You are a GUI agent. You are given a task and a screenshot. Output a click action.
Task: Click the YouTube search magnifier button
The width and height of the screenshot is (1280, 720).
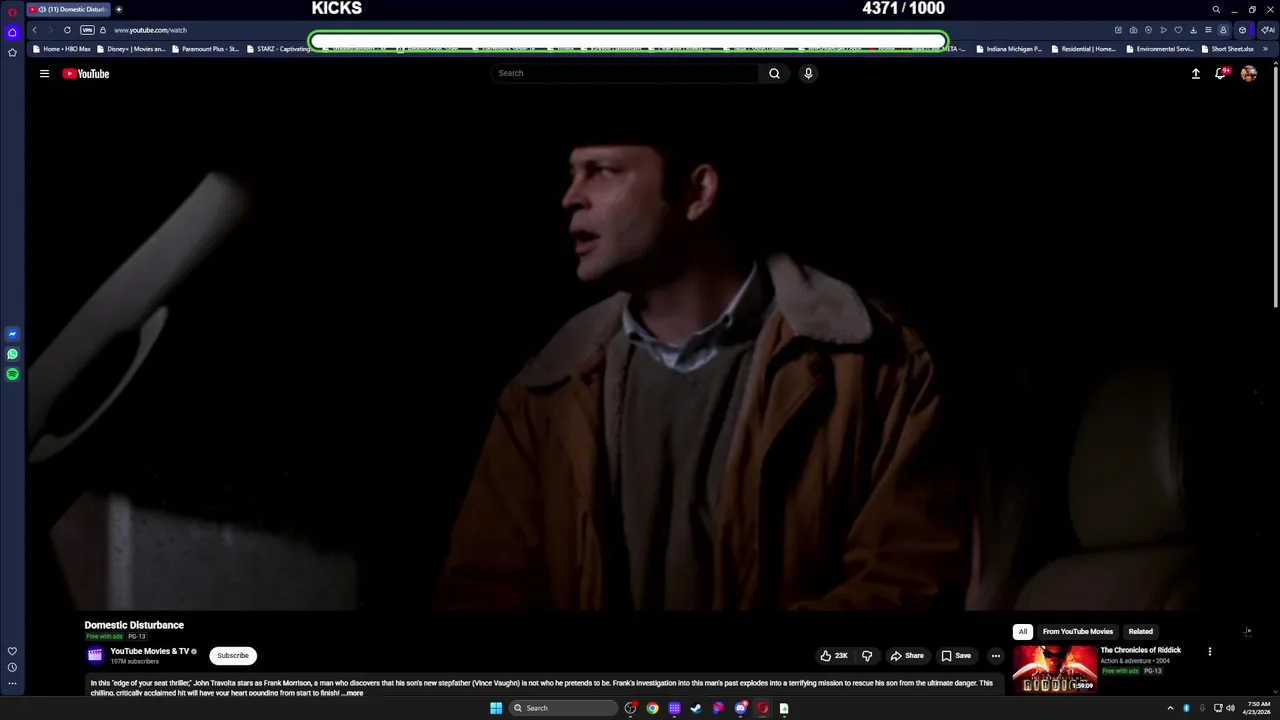point(774,73)
